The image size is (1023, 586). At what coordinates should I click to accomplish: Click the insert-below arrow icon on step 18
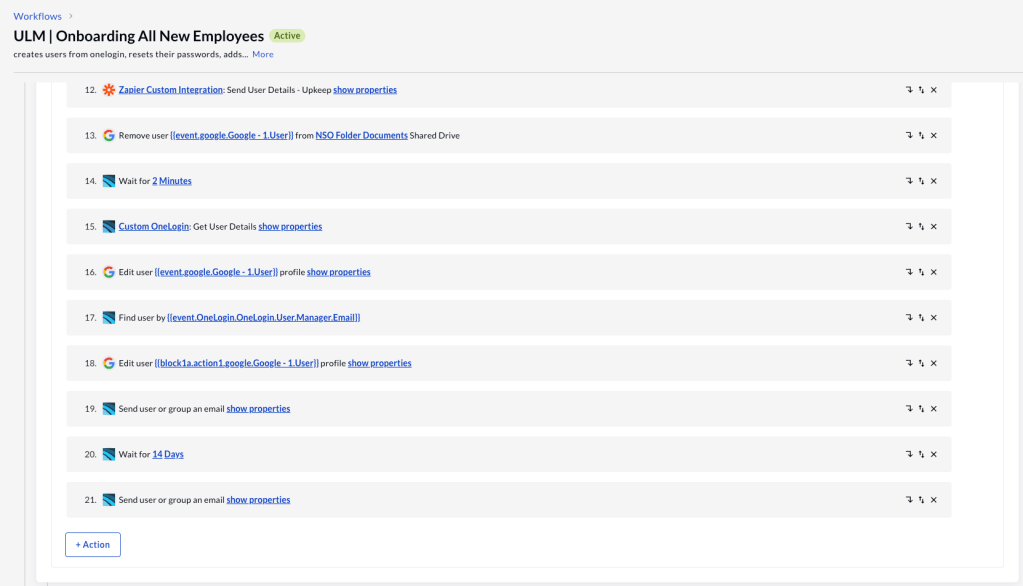(909, 363)
